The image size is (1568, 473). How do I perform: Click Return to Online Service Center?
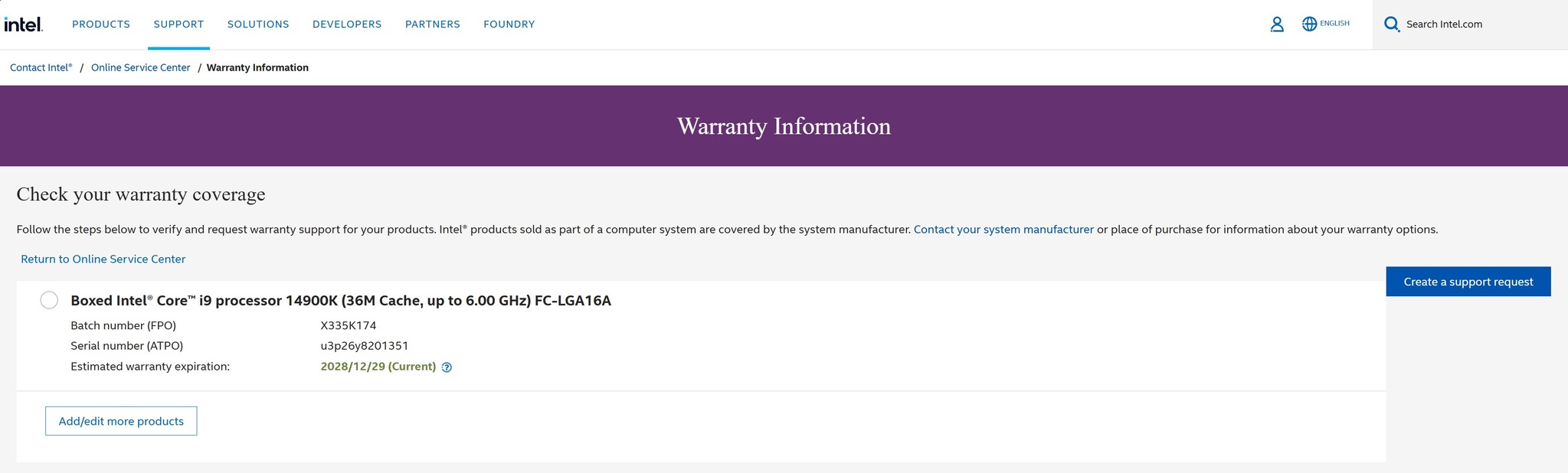[x=103, y=259]
